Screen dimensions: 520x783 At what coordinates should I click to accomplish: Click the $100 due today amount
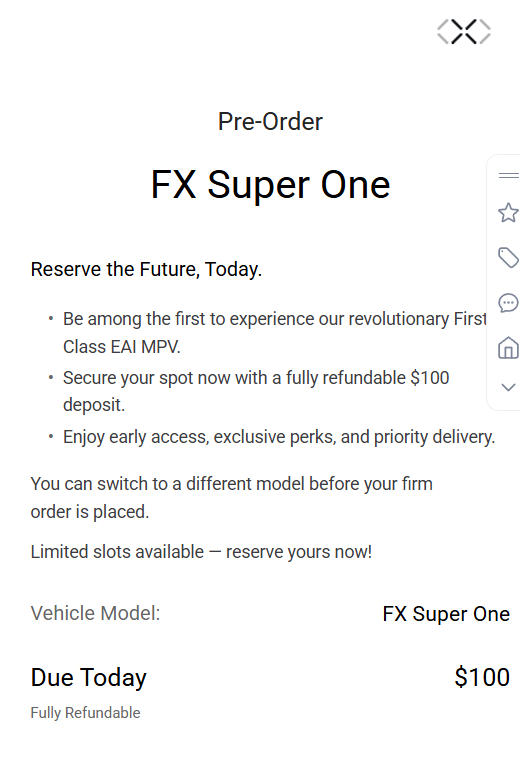(482, 677)
